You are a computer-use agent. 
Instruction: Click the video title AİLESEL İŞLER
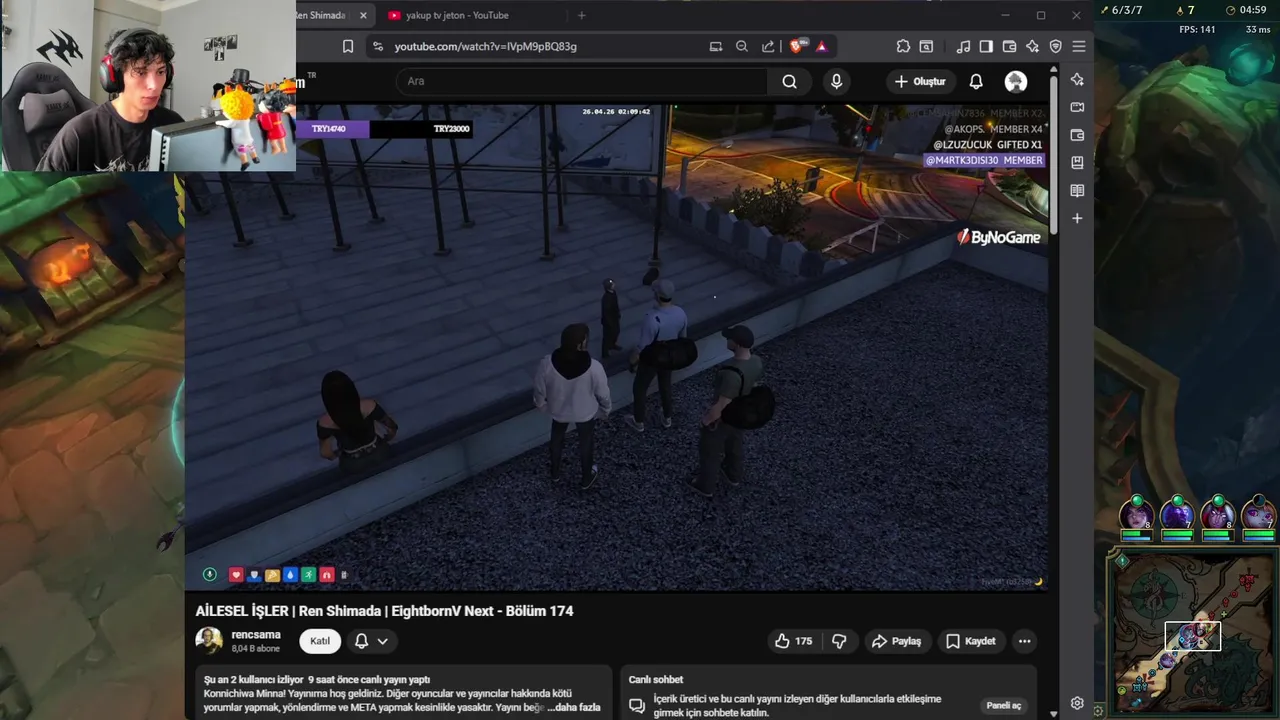384,611
